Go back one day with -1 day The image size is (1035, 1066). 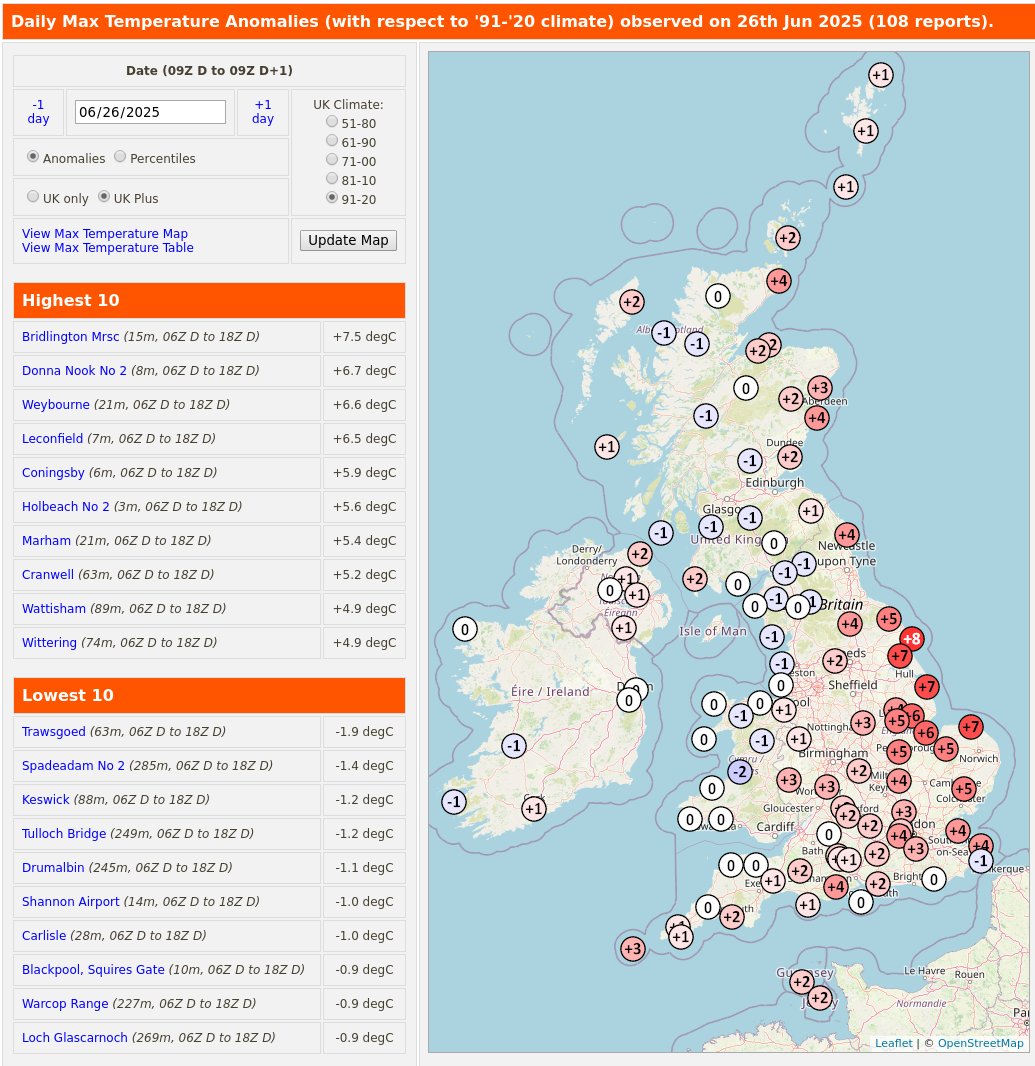38,111
